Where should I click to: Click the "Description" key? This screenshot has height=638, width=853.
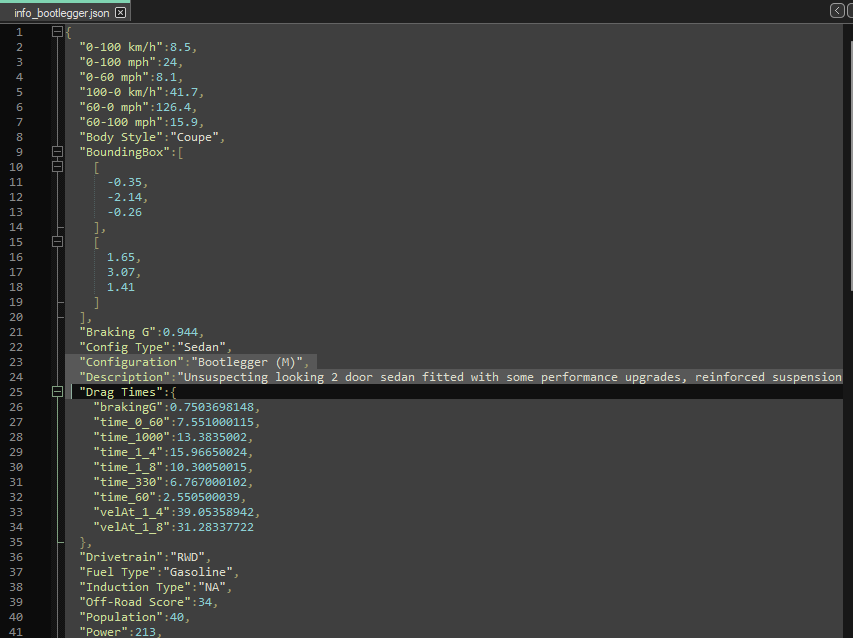[x=125, y=377]
